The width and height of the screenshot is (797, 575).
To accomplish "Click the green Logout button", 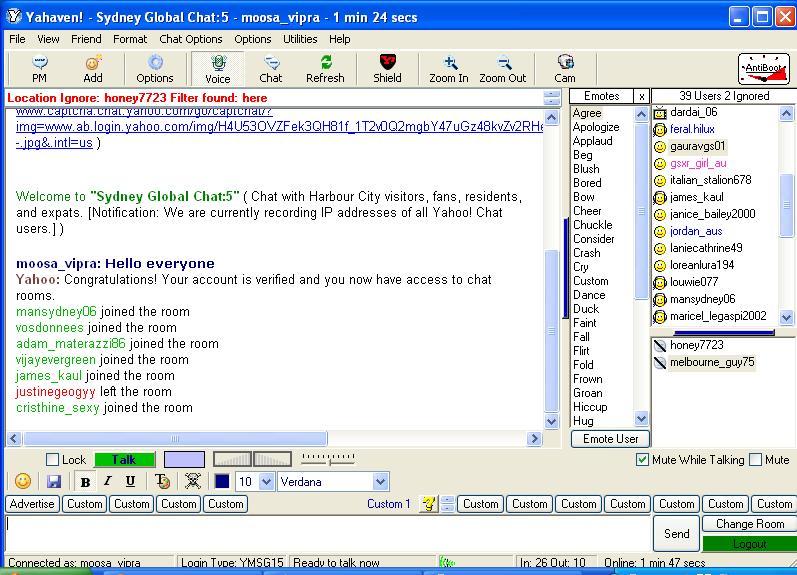I will point(750,544).
